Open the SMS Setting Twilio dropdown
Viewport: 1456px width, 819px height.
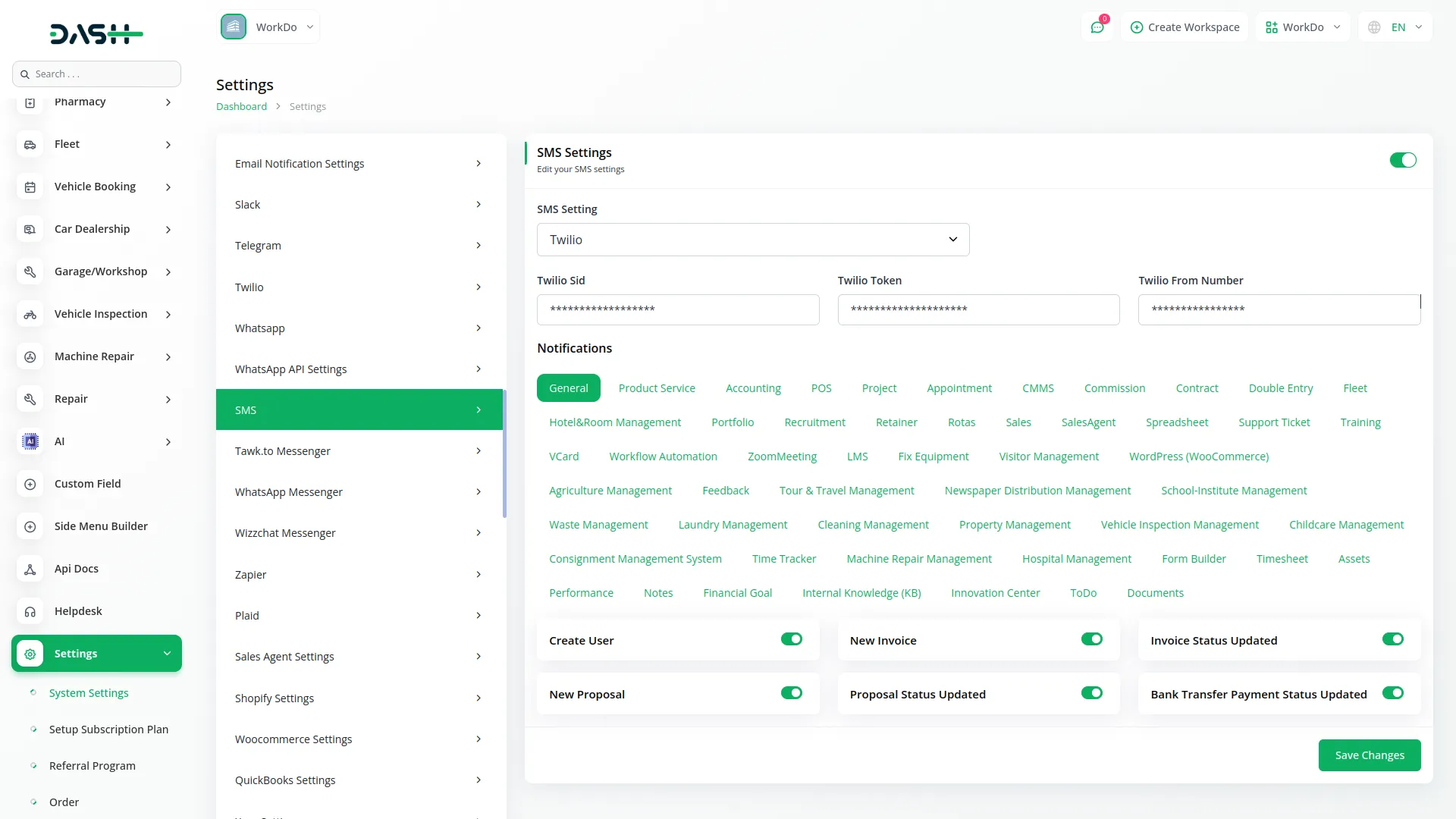click(752, 240)
